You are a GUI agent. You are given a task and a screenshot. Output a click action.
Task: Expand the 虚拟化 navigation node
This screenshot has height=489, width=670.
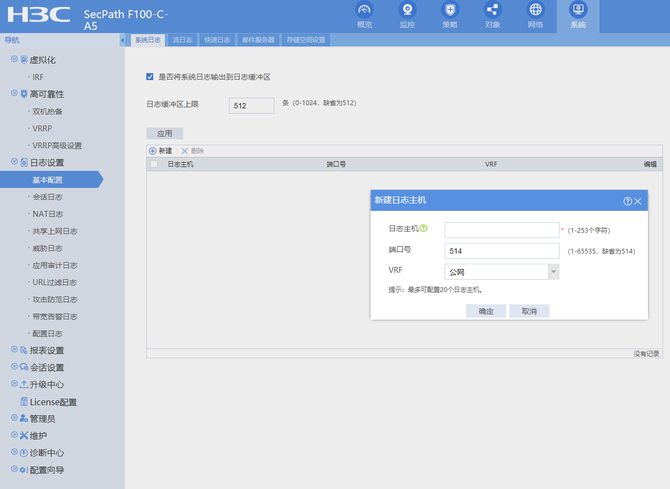coord(14,60)
